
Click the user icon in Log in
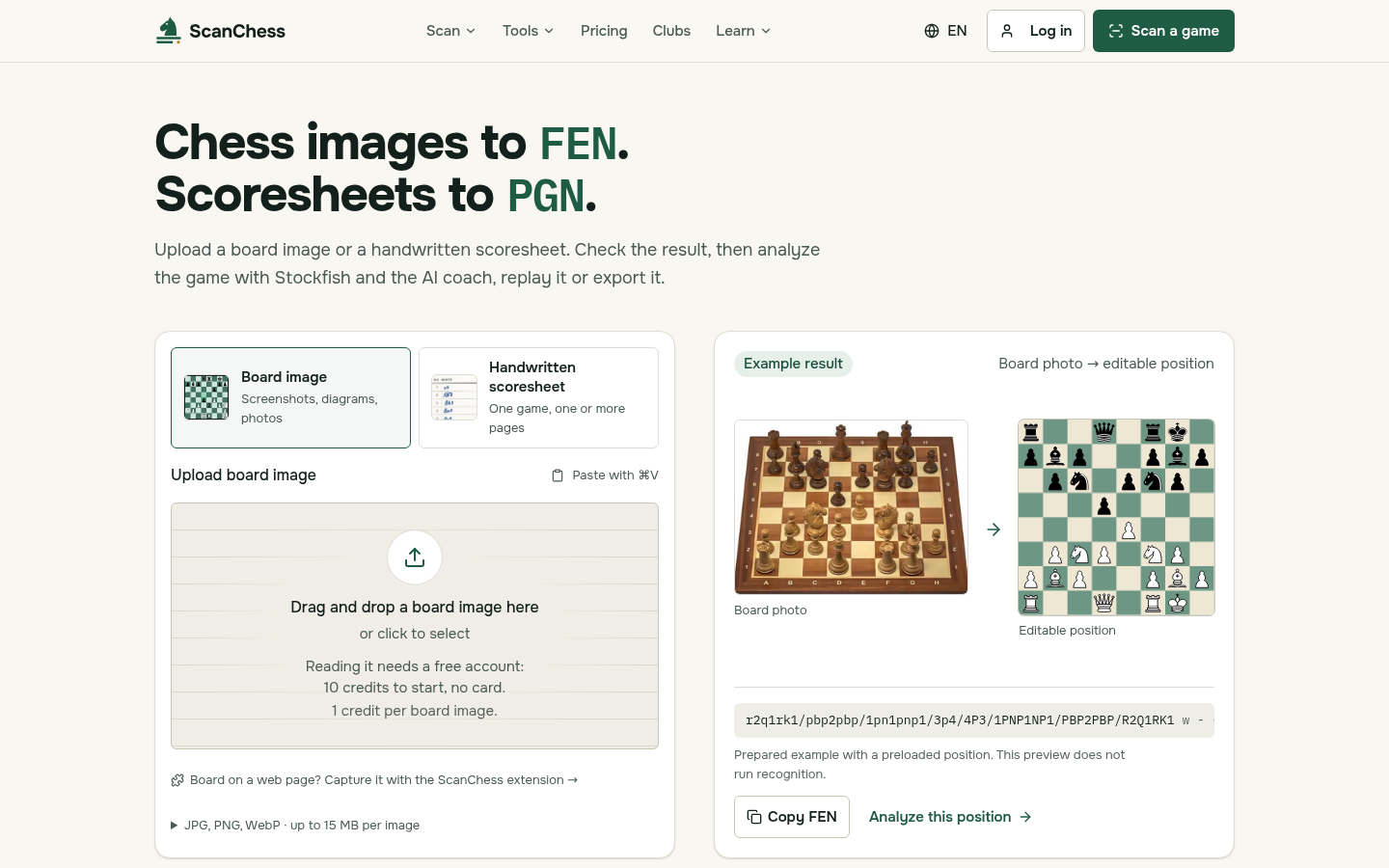pos(1007,31)
